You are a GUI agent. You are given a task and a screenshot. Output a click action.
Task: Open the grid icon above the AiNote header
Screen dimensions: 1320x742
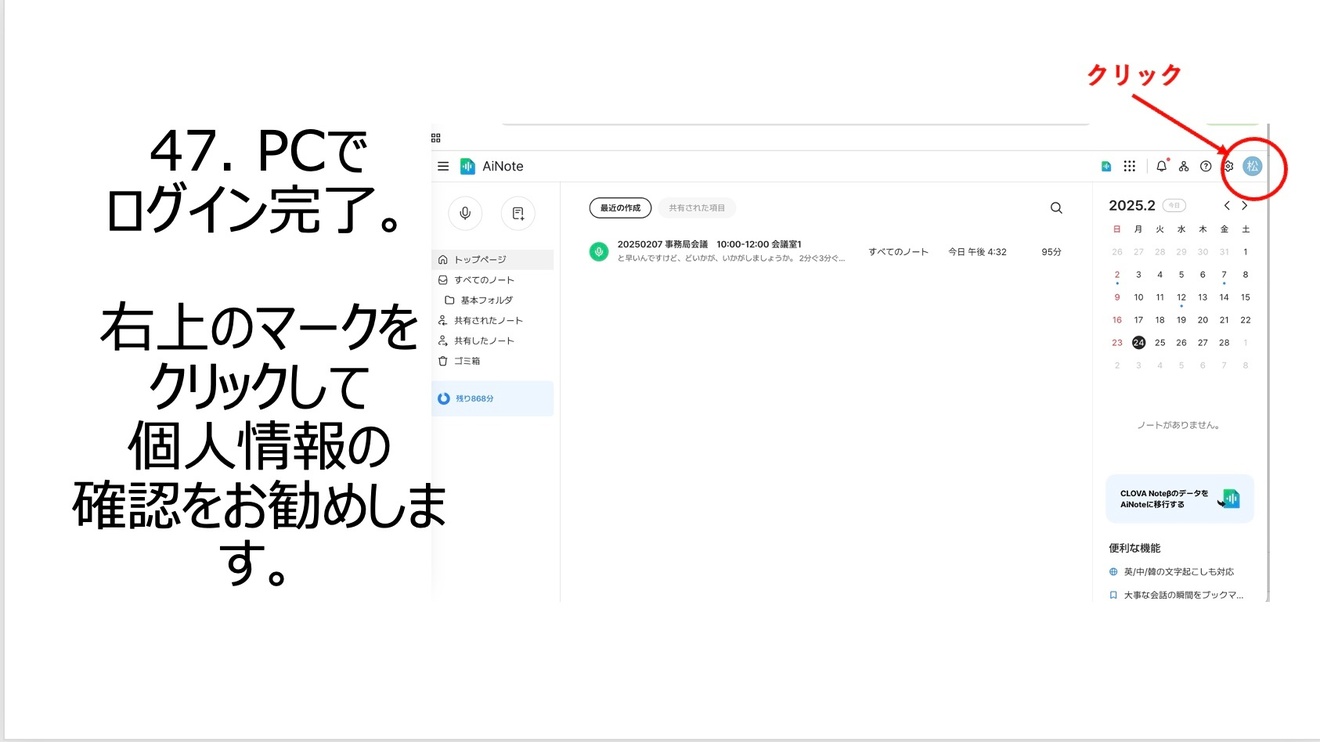(436, 138)
